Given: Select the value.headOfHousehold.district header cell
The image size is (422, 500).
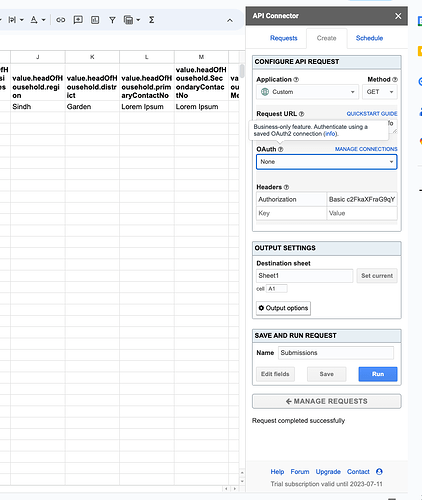Looking at the screenshot, I should (x=92, y=82).
